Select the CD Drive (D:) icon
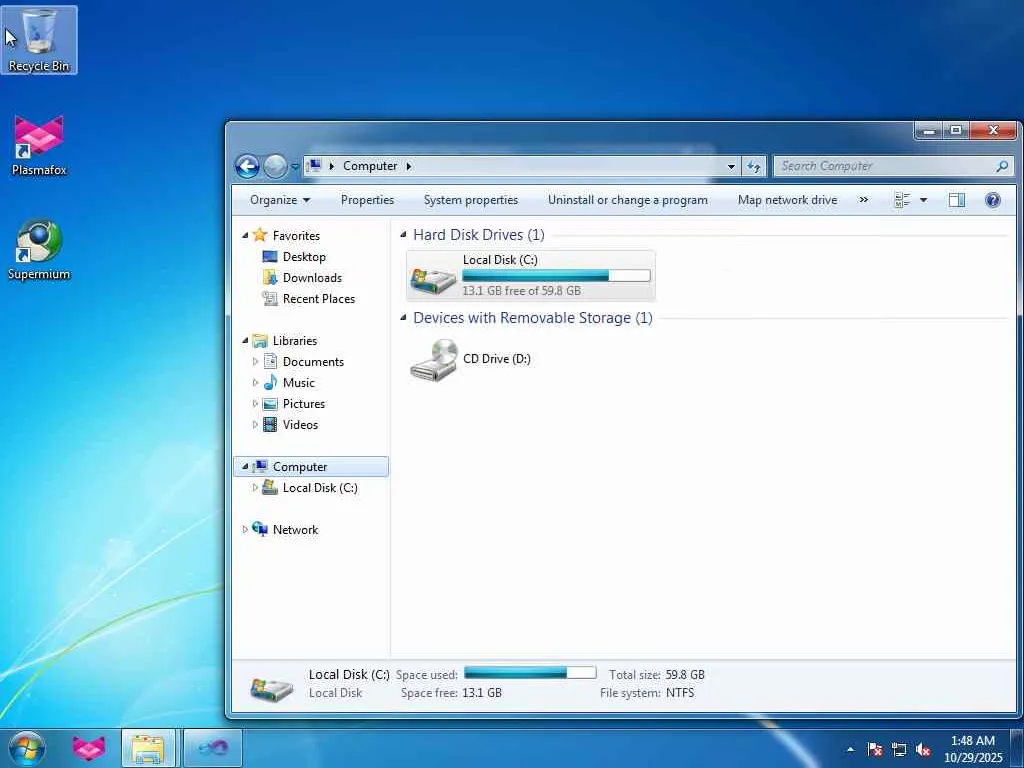 433,360
